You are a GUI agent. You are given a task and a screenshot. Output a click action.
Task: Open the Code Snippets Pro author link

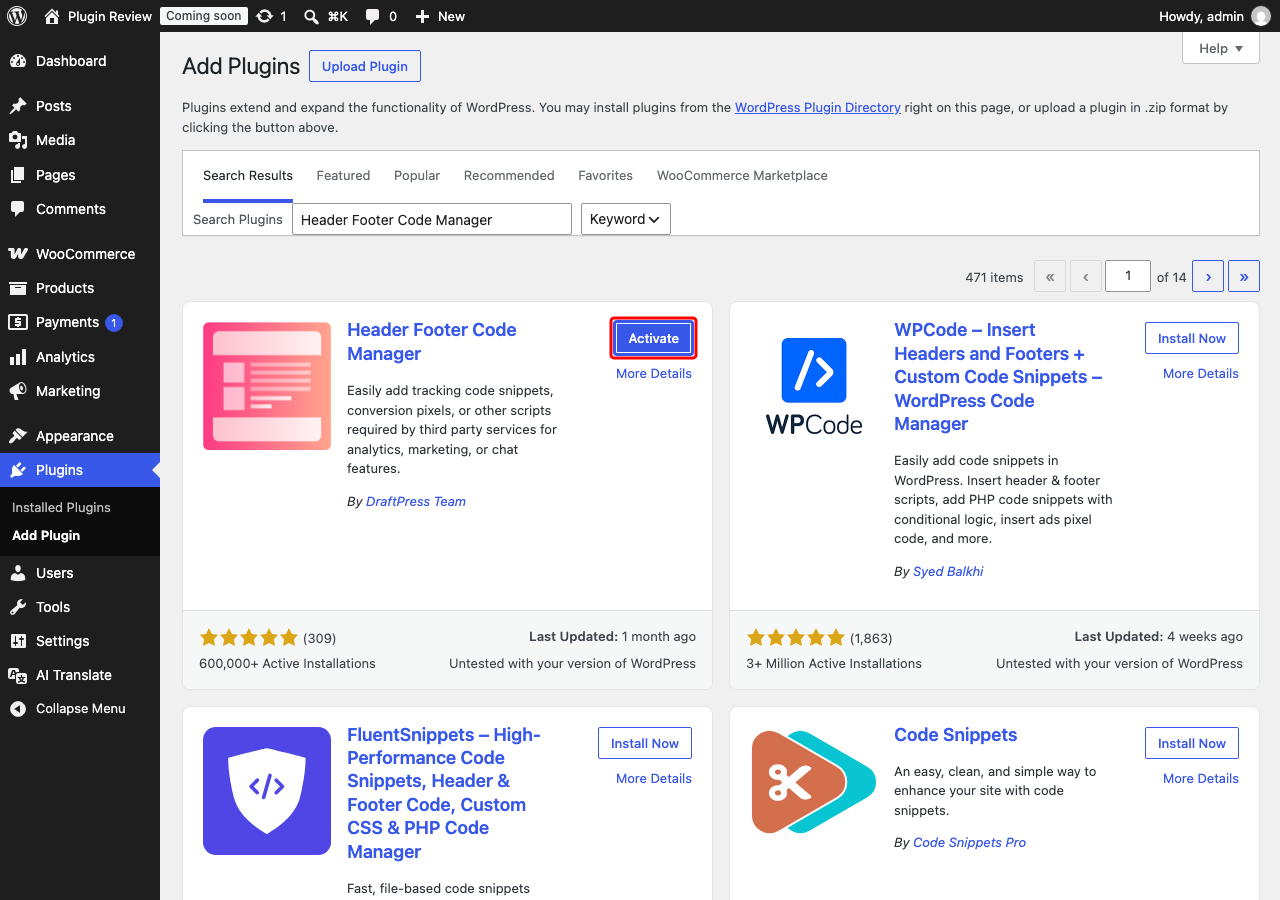point(970,843)
